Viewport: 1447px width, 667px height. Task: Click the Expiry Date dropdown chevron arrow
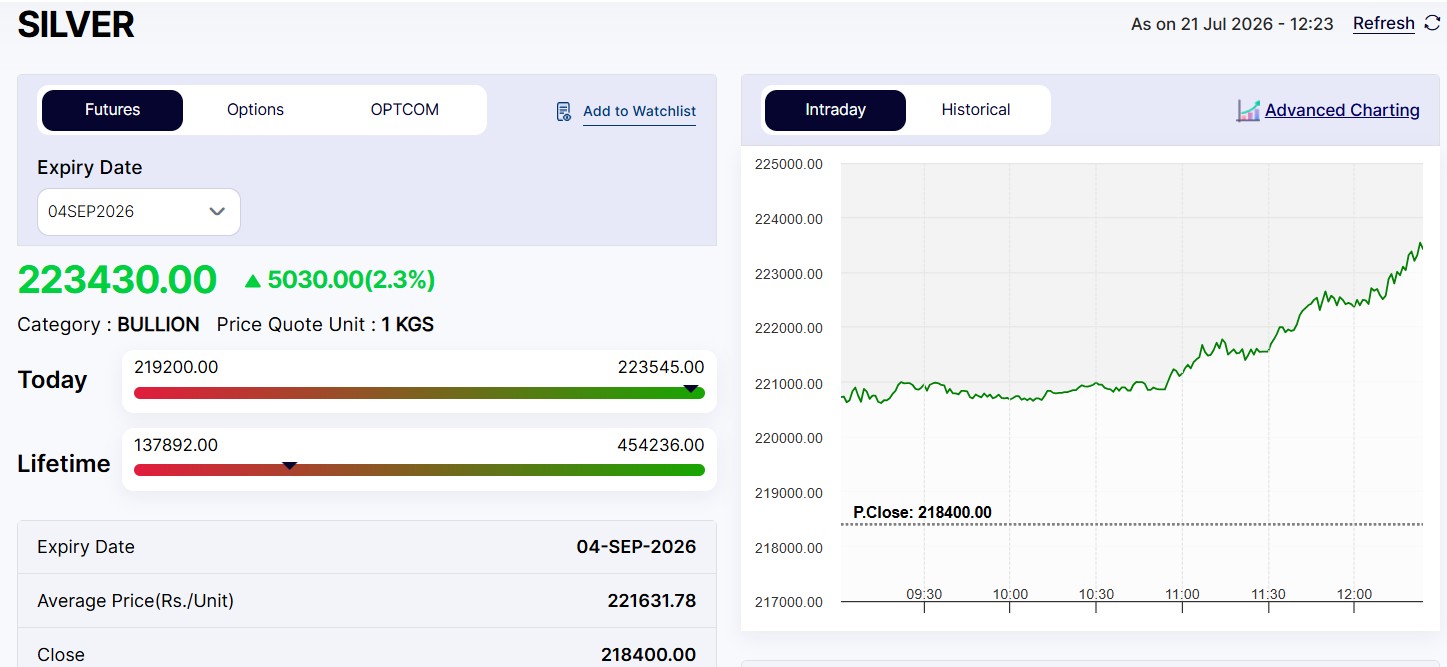tap(217, 212)
